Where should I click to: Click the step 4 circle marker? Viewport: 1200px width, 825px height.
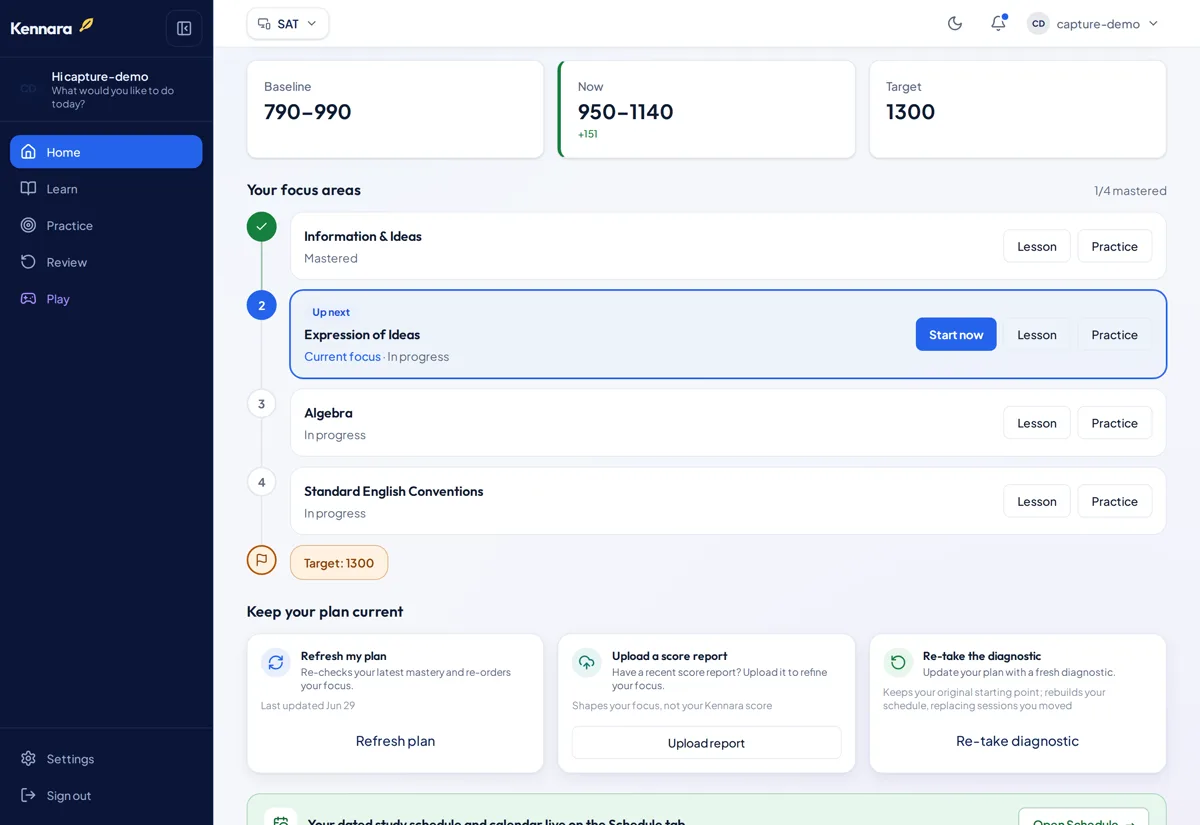point(262,482)
